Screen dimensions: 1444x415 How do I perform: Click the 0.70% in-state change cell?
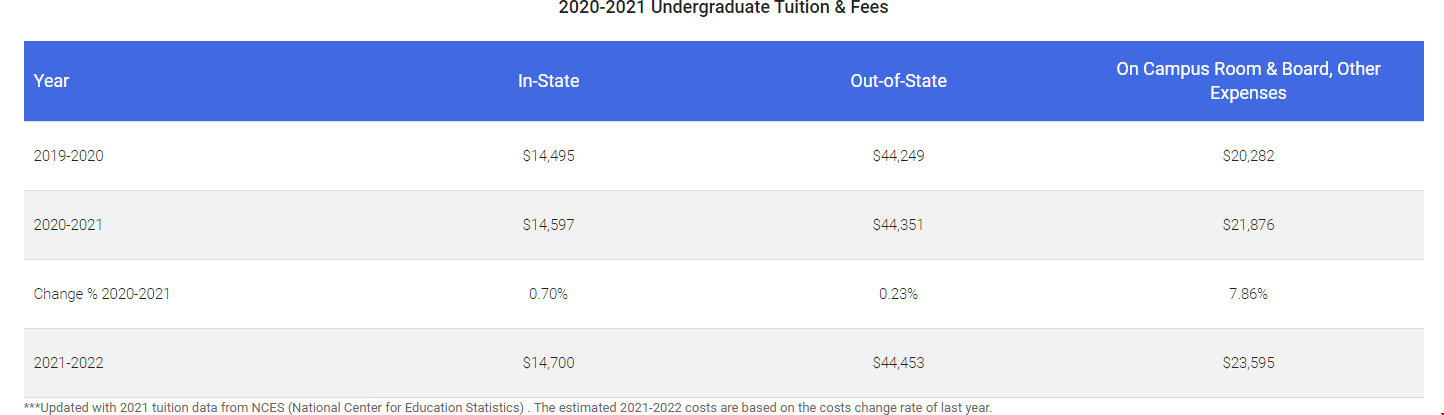coord(548,294)
